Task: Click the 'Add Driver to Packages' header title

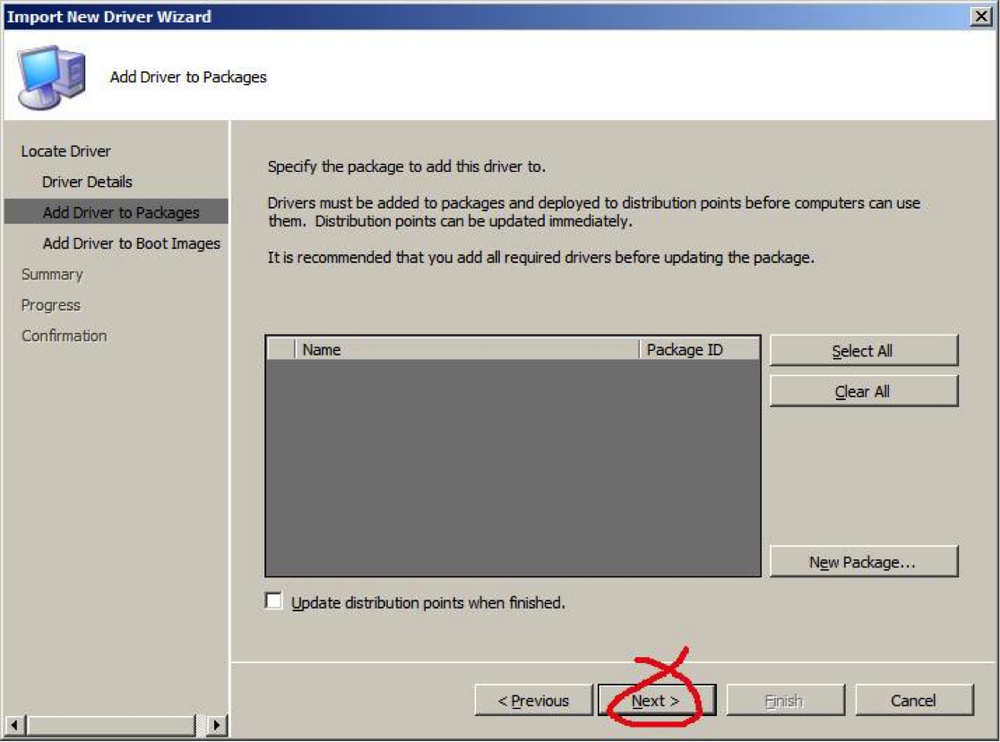Action: coord(188,77)
